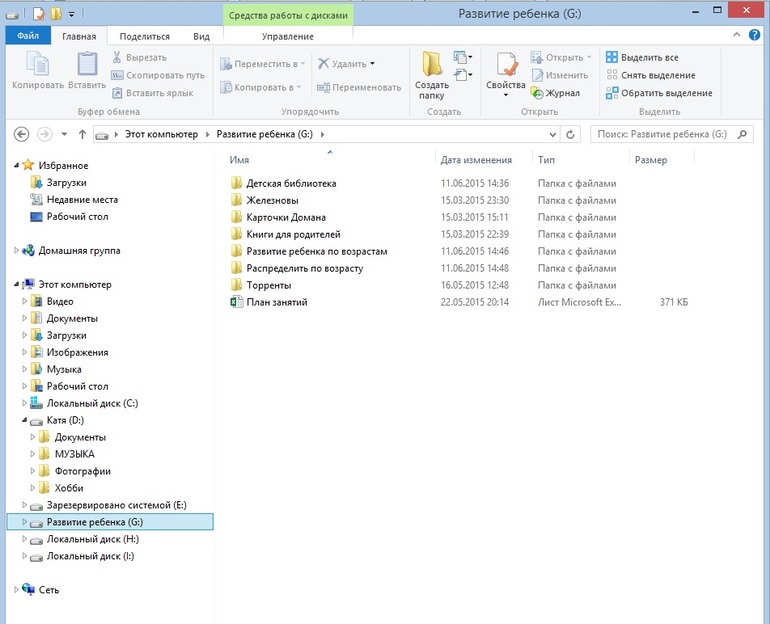Click the Снять выделение button

(x=651, y=75)
